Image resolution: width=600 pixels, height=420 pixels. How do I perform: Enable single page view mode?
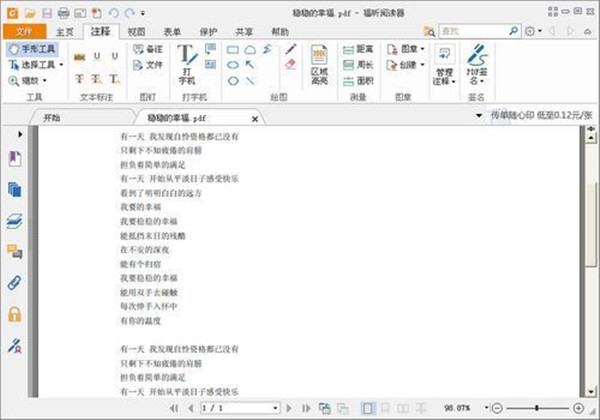click(368, 409)
